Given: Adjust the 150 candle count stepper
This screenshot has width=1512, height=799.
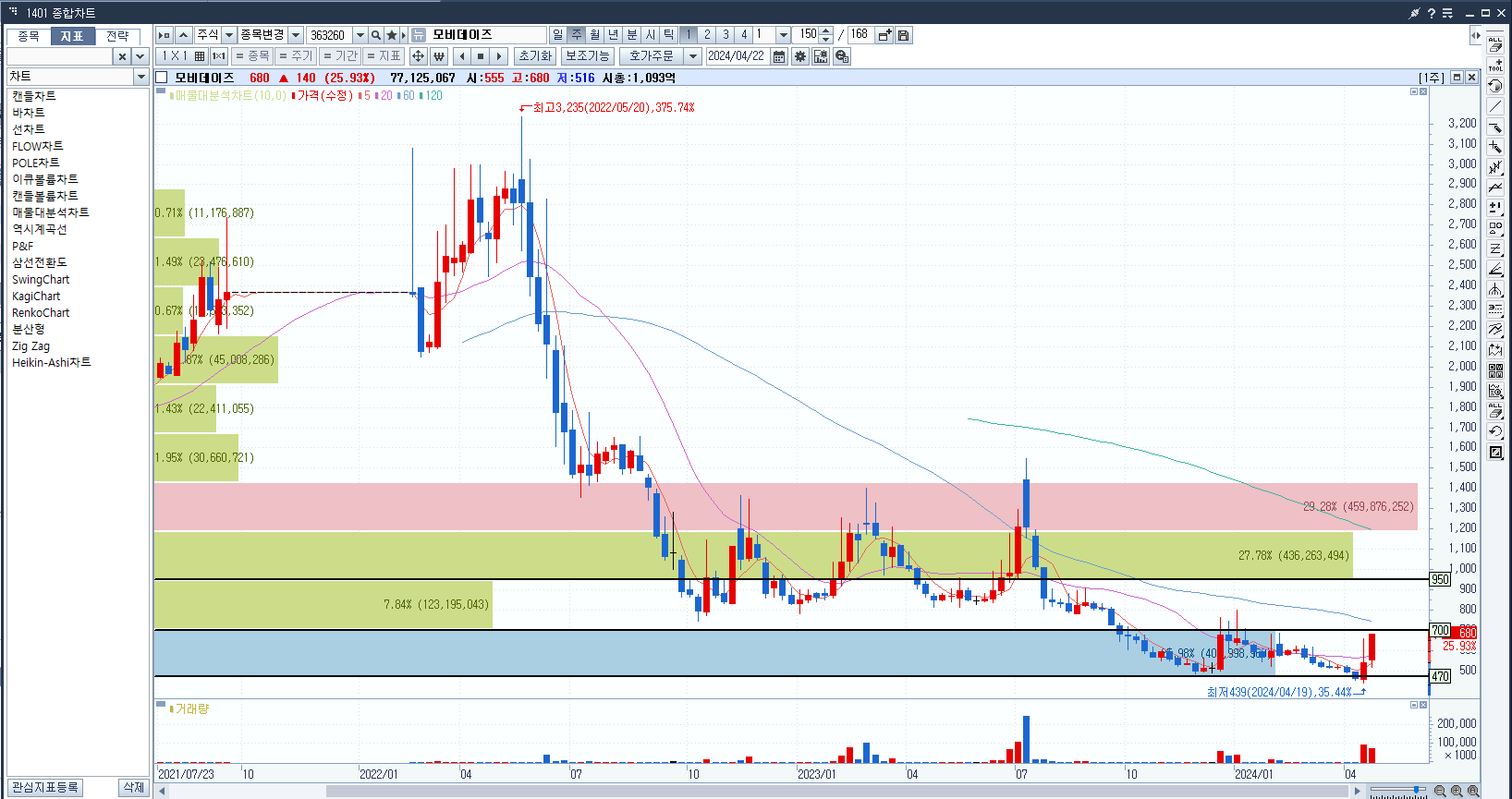Looking at the screenshot, I should tap(826, 35).
